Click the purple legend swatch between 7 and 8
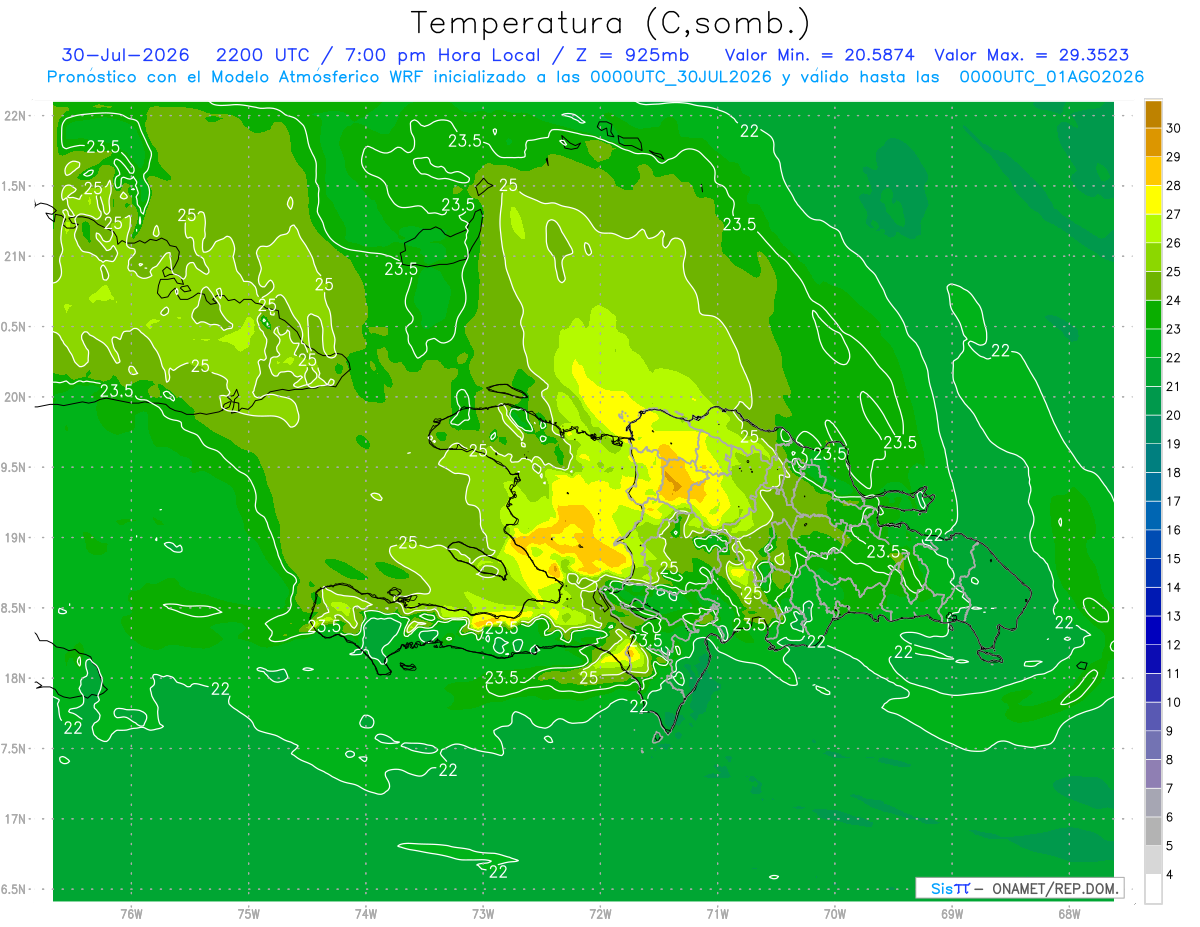 [1153, 774]
